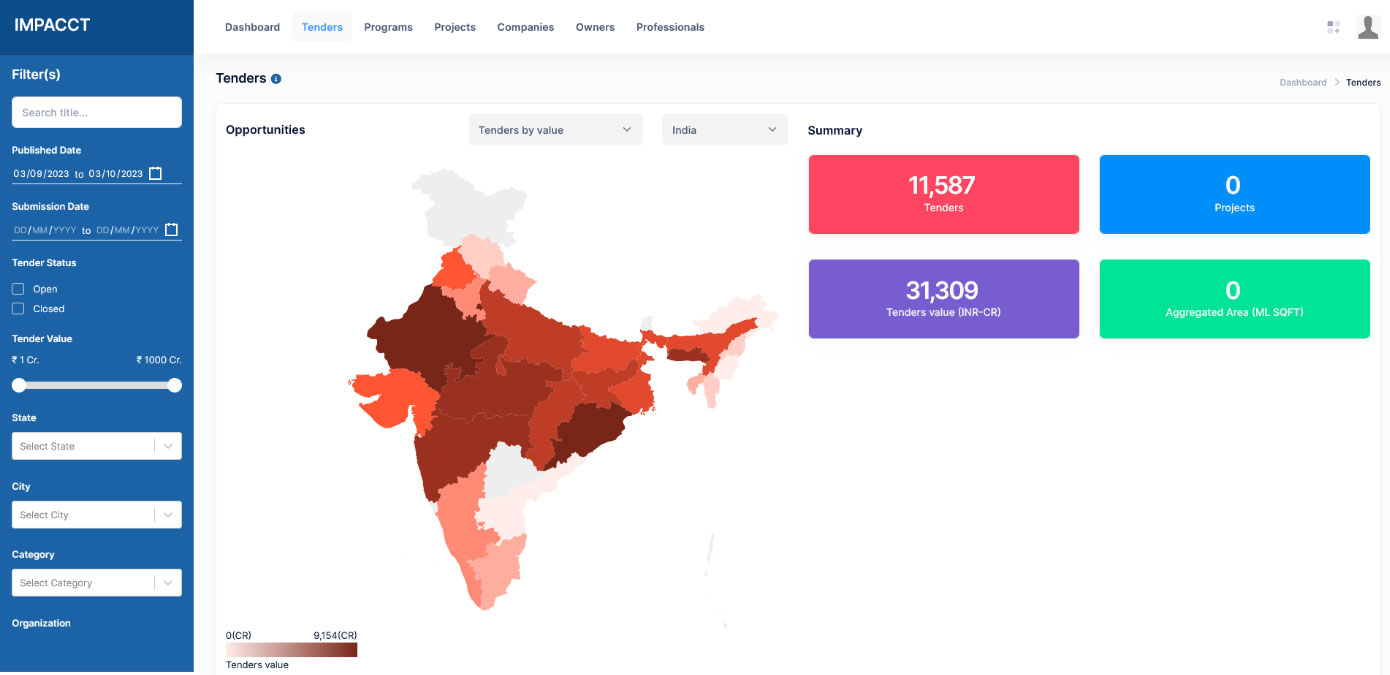The image size is (1390, 675).
Task: Click the Dashboard breadcrumb link
Action: point(1302,83)
